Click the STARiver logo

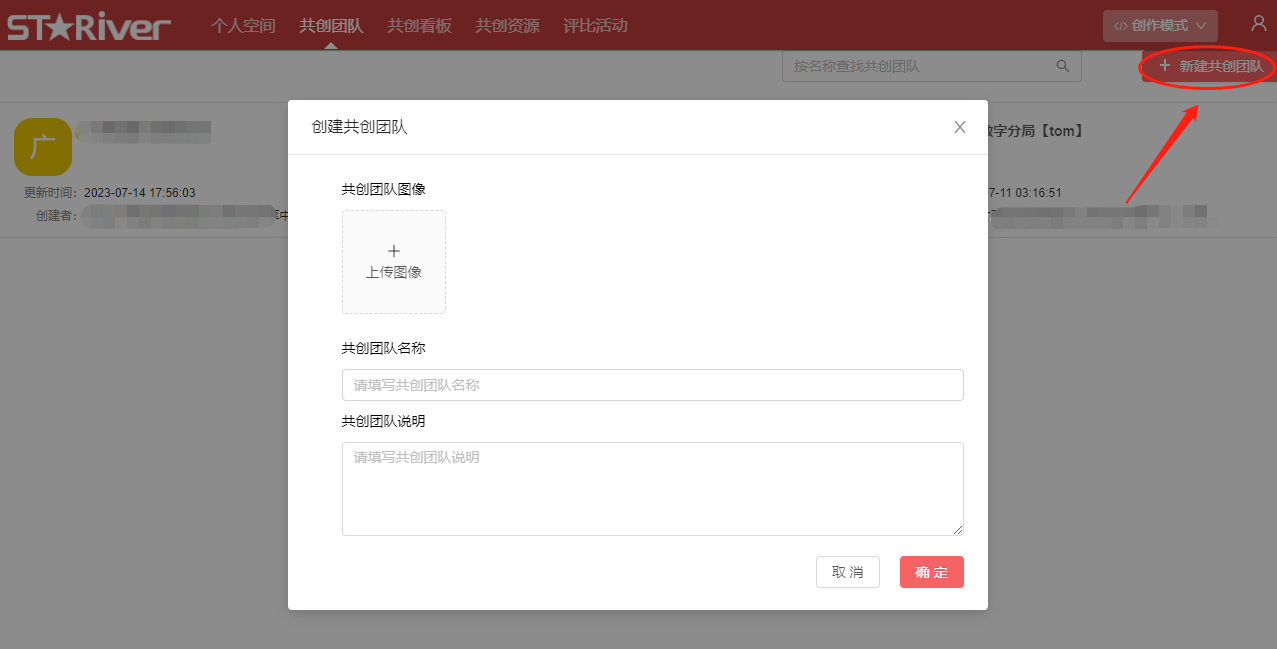click(89, 26)
